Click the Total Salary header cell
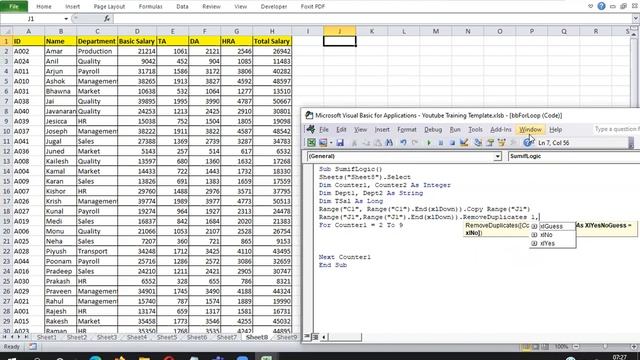Screen dimensions: 640x360 [272, 41]
